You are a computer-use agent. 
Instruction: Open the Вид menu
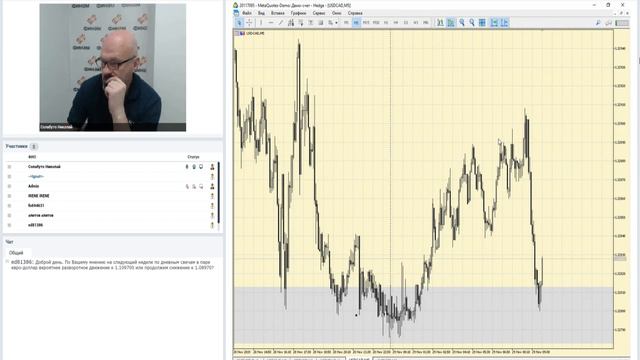coord(261,13)
